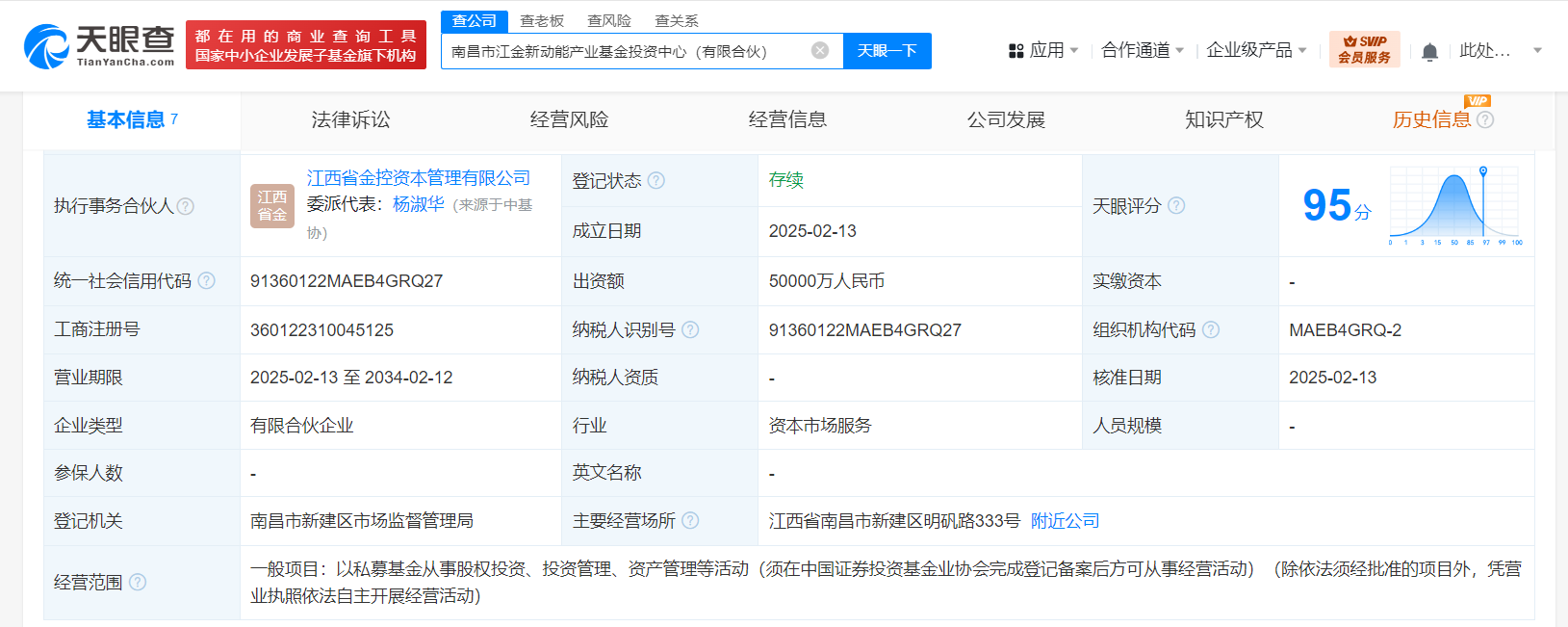Open the user account dropdown arrow
The width and height of the screenshot is (1568, 627).
pyautogui.click(x=1537, y=51)
